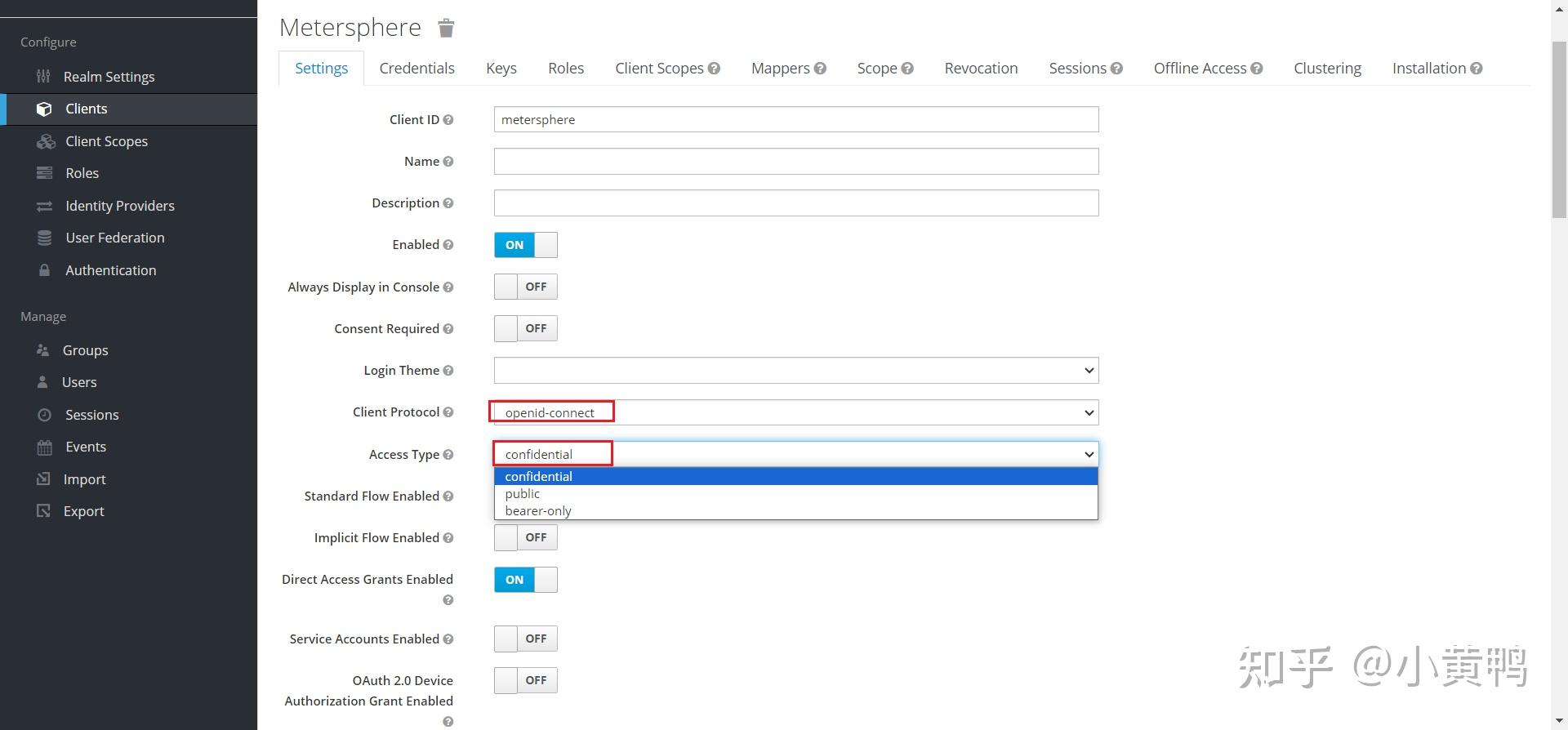Open the Client Protocol dropdown
1568x730 pixels.
(796, 412)
